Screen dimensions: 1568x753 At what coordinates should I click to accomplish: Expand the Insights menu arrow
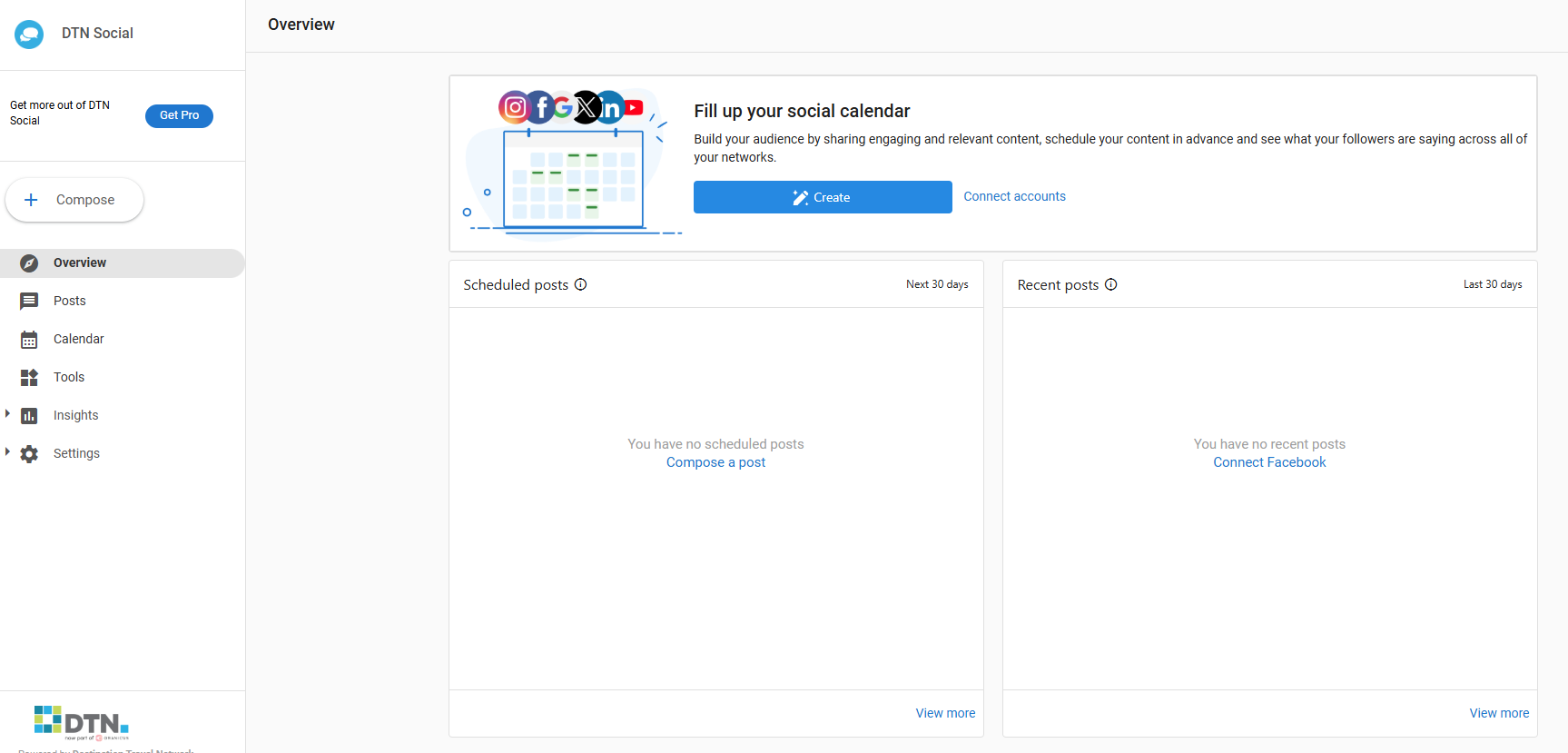(x=7, y=414)
